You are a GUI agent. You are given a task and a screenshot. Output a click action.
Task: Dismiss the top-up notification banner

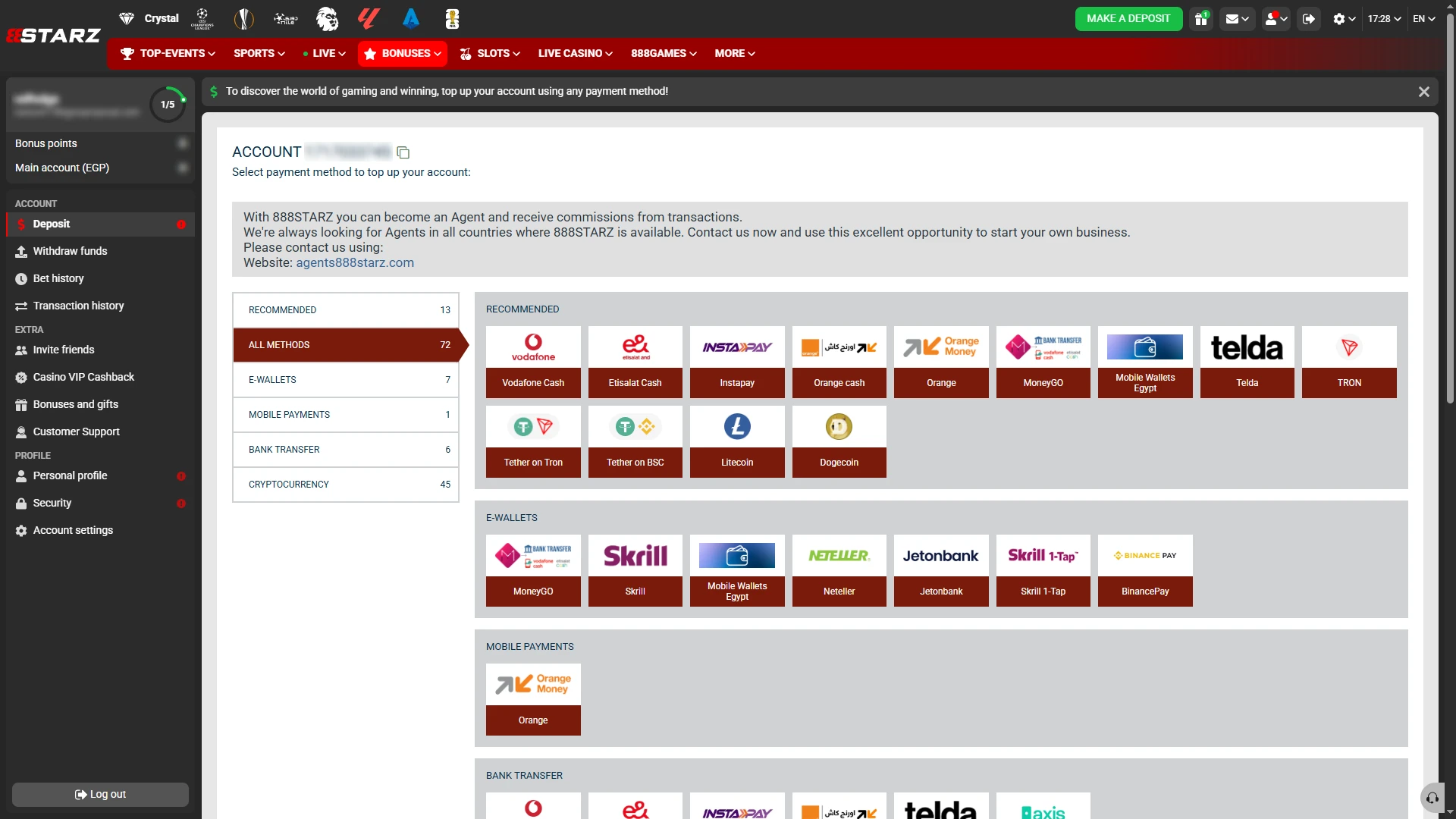coord(1424,92)
